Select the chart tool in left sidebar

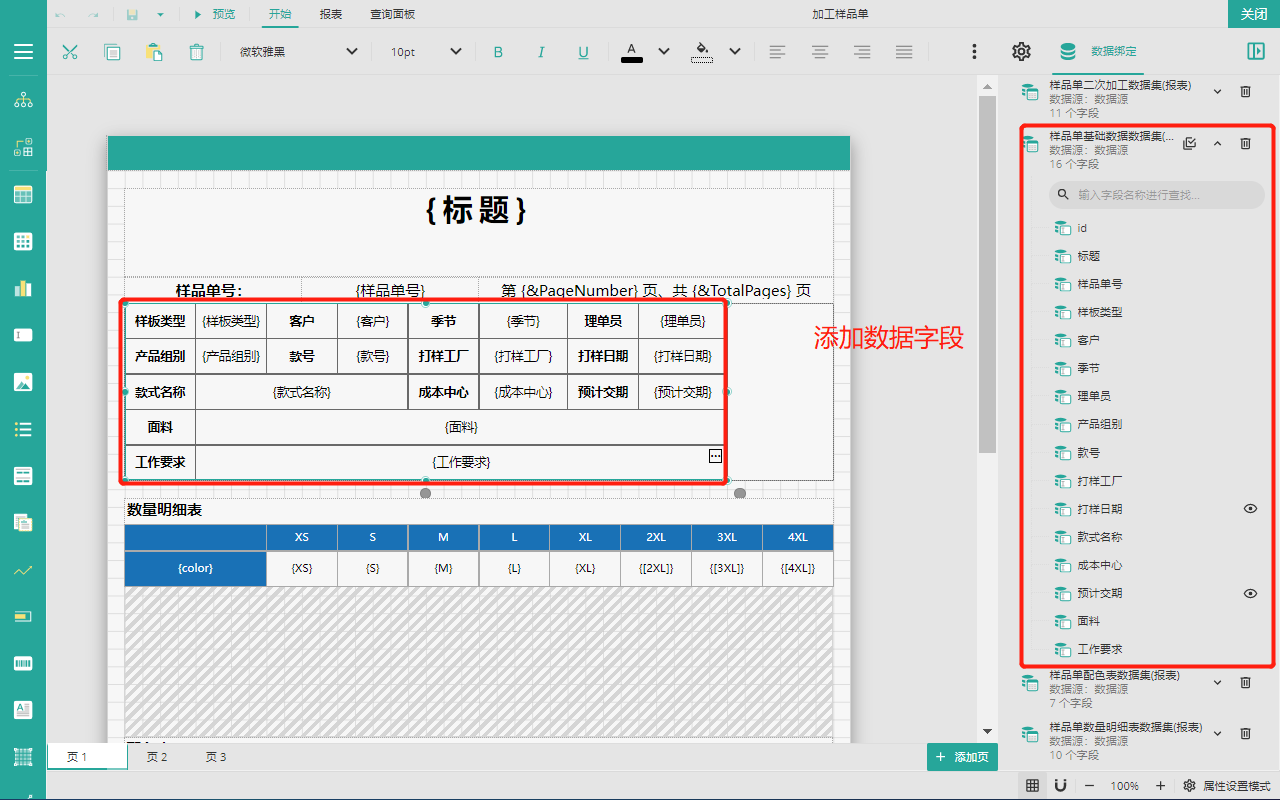23,288
